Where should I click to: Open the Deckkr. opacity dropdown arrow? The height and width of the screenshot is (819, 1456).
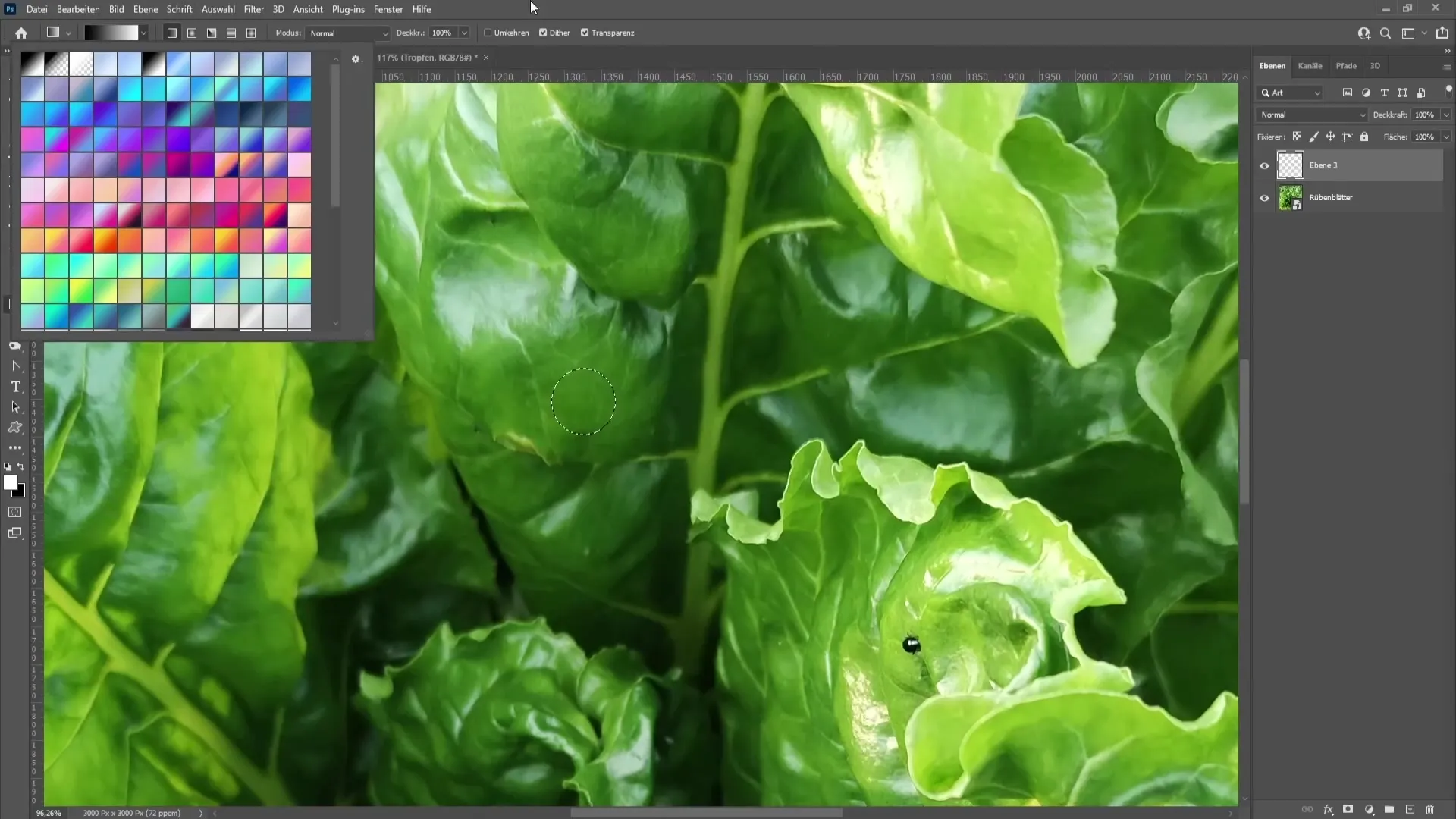point(464,33)
